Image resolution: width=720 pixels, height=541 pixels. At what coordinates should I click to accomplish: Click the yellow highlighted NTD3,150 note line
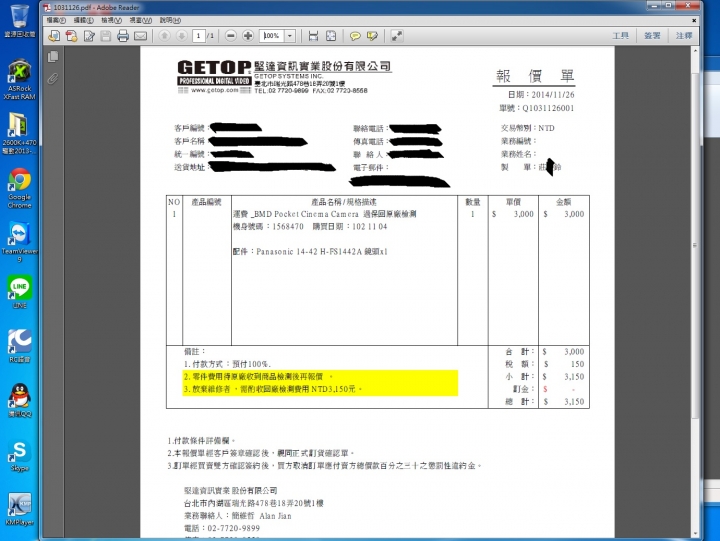273,389
